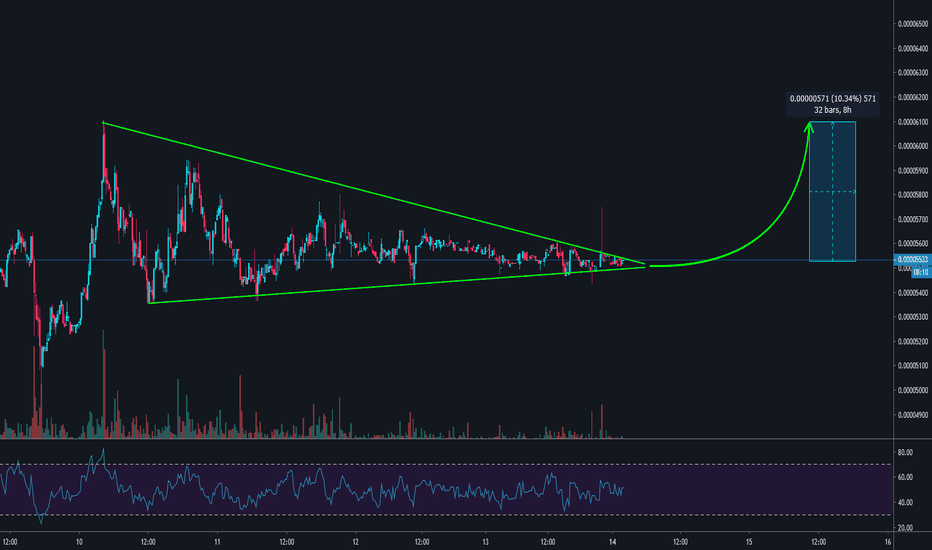Click the 0.00006000 price axis label
932x550 pixels.
pos(913,146)
